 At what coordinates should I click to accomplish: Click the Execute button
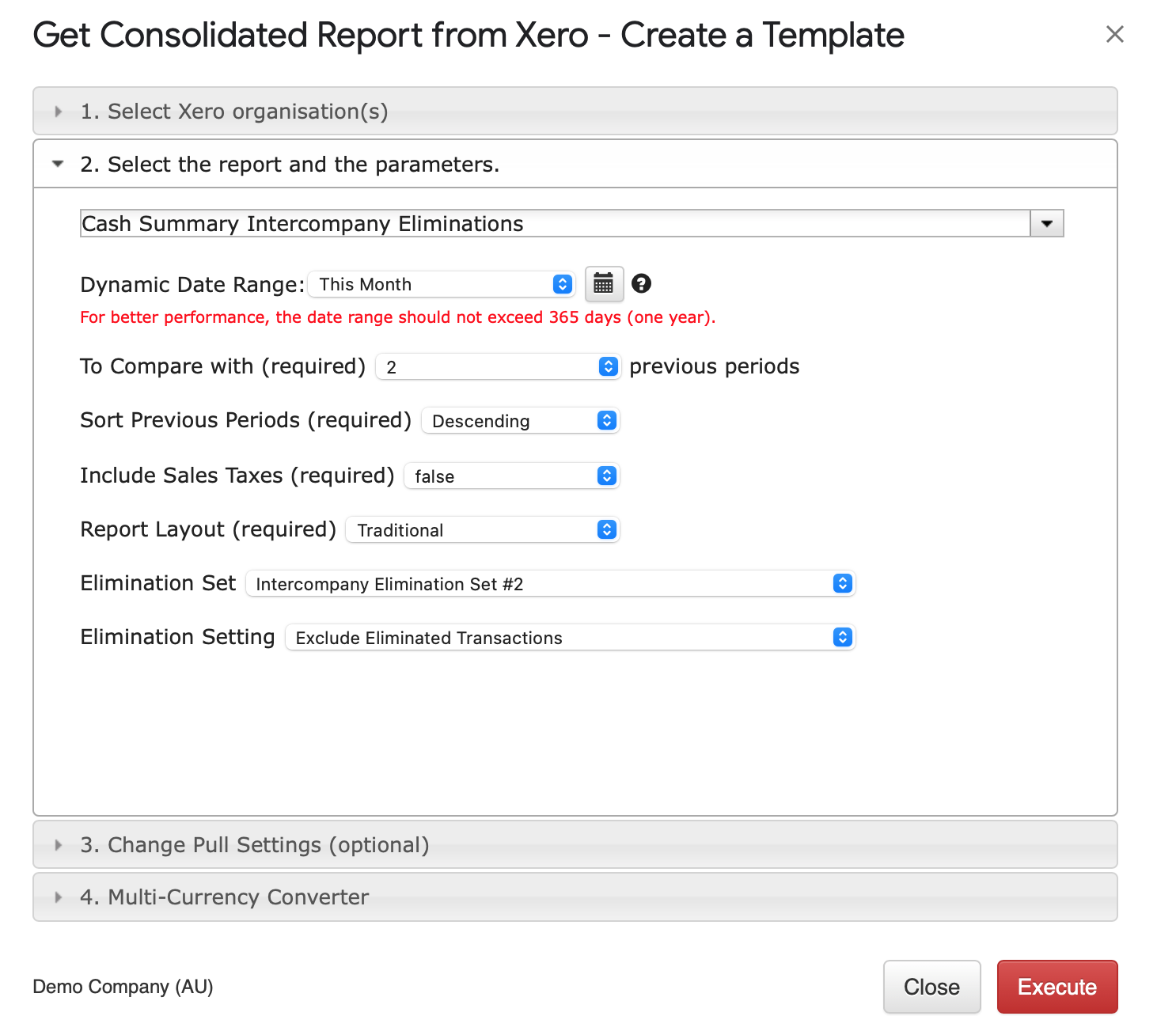pos(1057,987)
